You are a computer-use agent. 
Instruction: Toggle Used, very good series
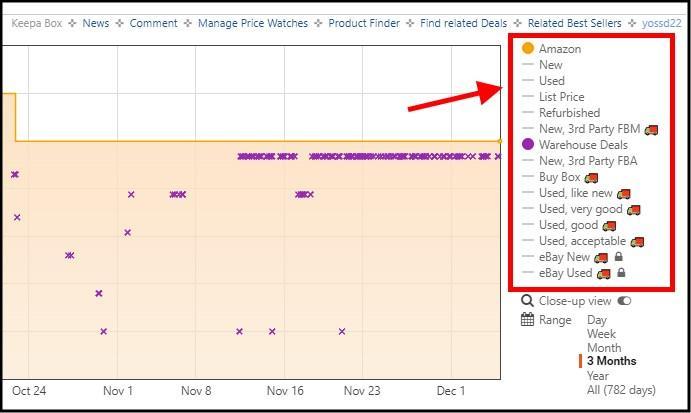pos(580,209)
